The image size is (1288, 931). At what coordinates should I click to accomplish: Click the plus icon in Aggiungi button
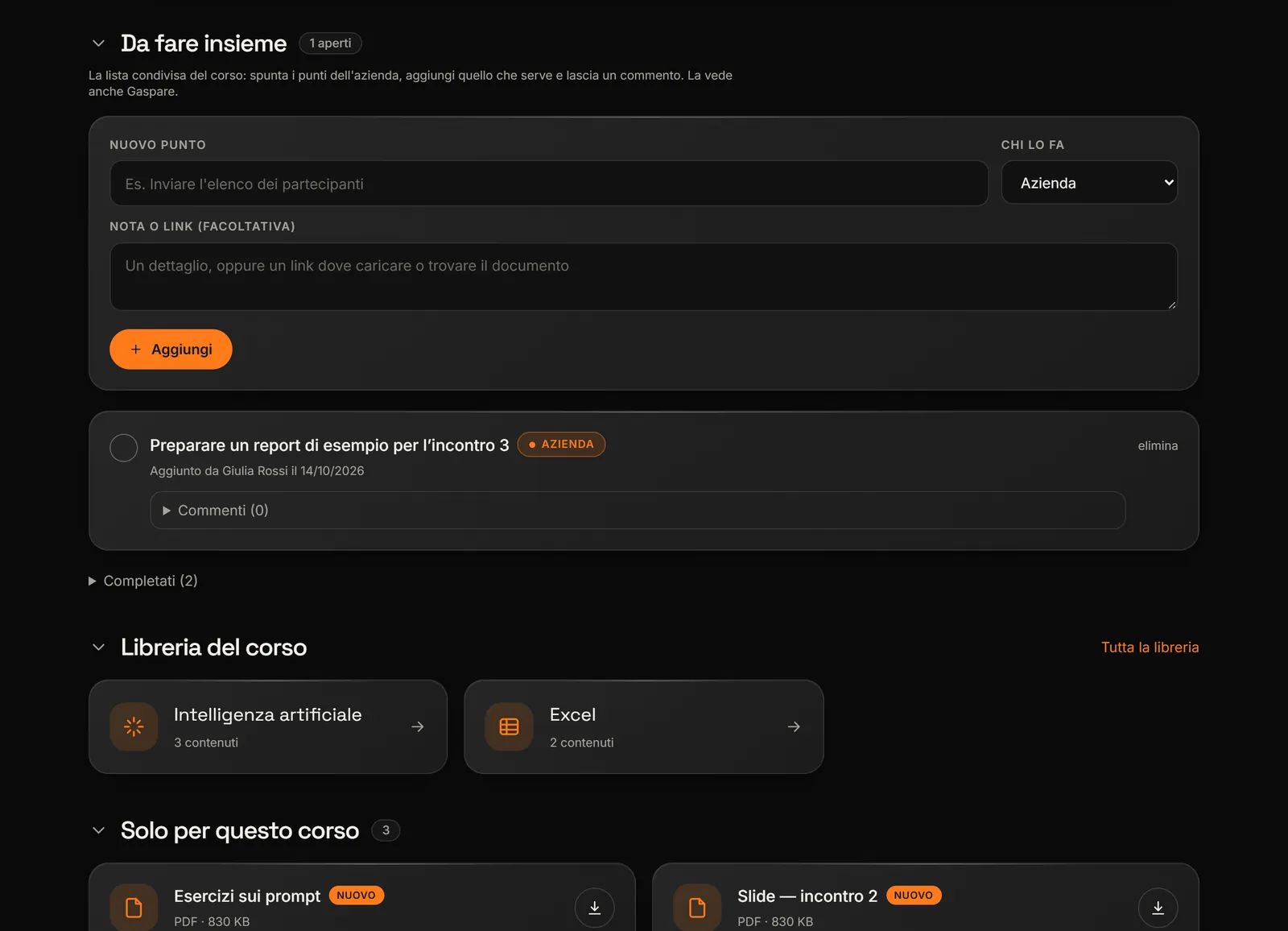pyautogui.click(x=136, y=350)
